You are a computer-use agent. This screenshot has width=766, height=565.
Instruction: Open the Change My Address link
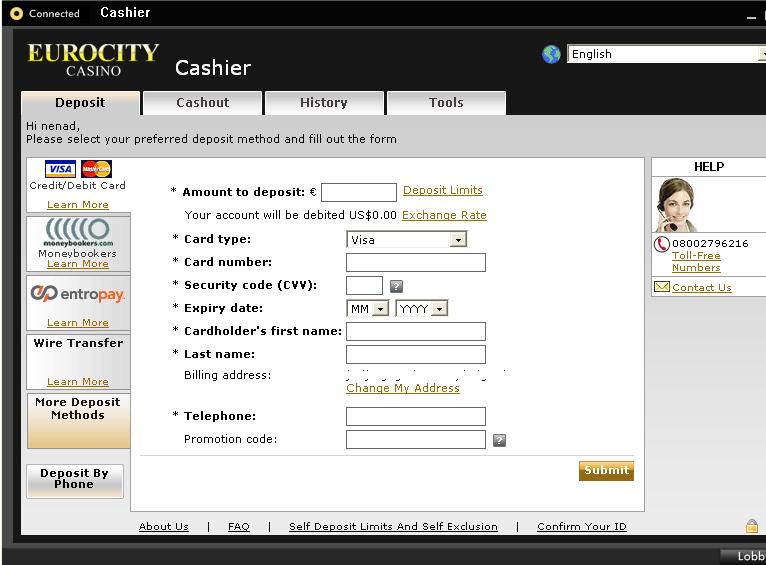pos(402,388)
